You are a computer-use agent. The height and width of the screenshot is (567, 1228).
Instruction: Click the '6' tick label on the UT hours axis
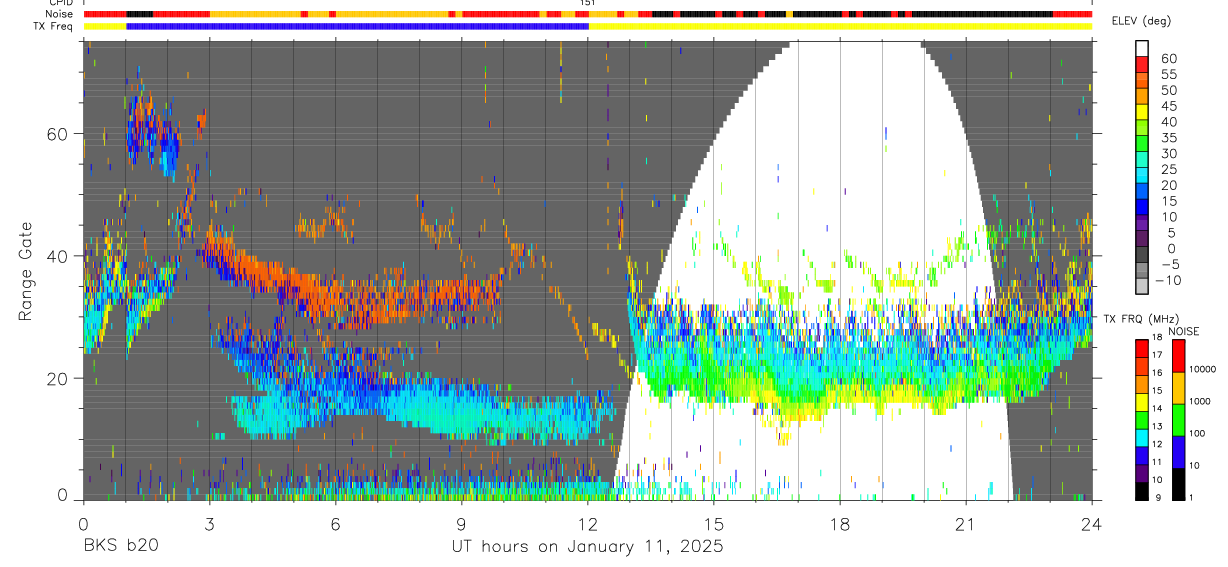pos(335,524)
